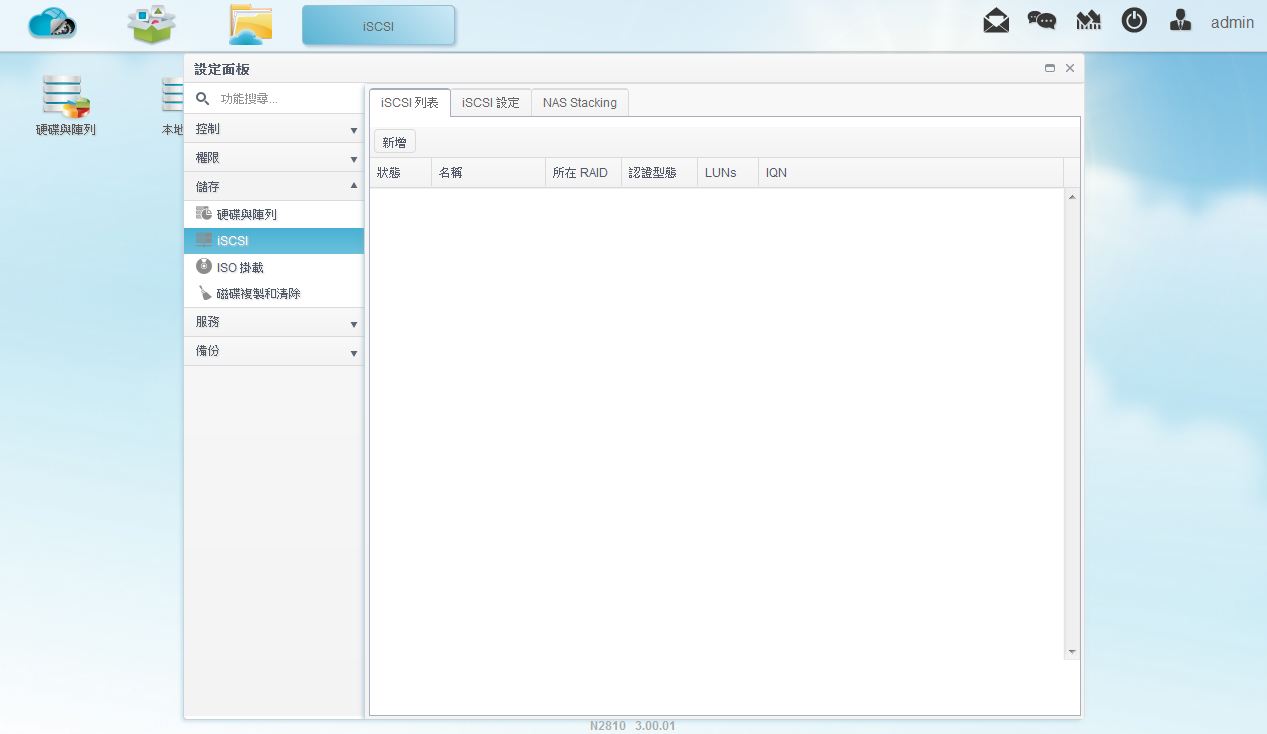Click the power icon
Image resolution: width=1267 pixels, height=734 pixels.
click(x=1134, y=20)
